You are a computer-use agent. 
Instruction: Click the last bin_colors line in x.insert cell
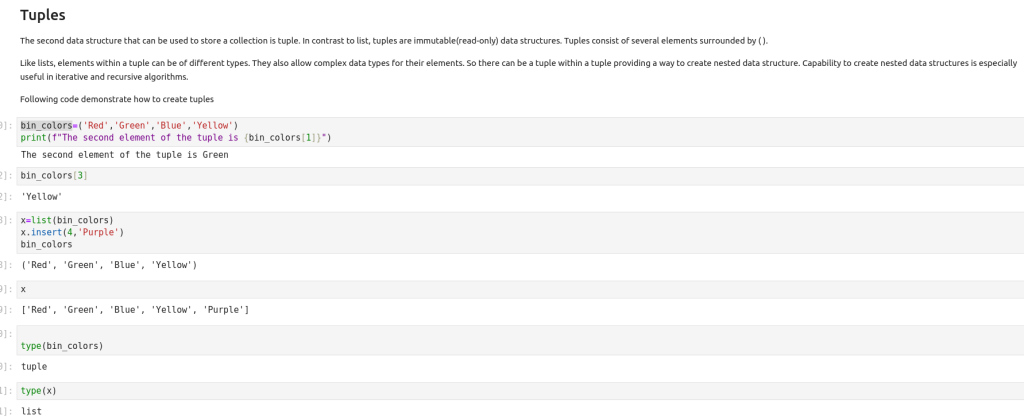46,244
